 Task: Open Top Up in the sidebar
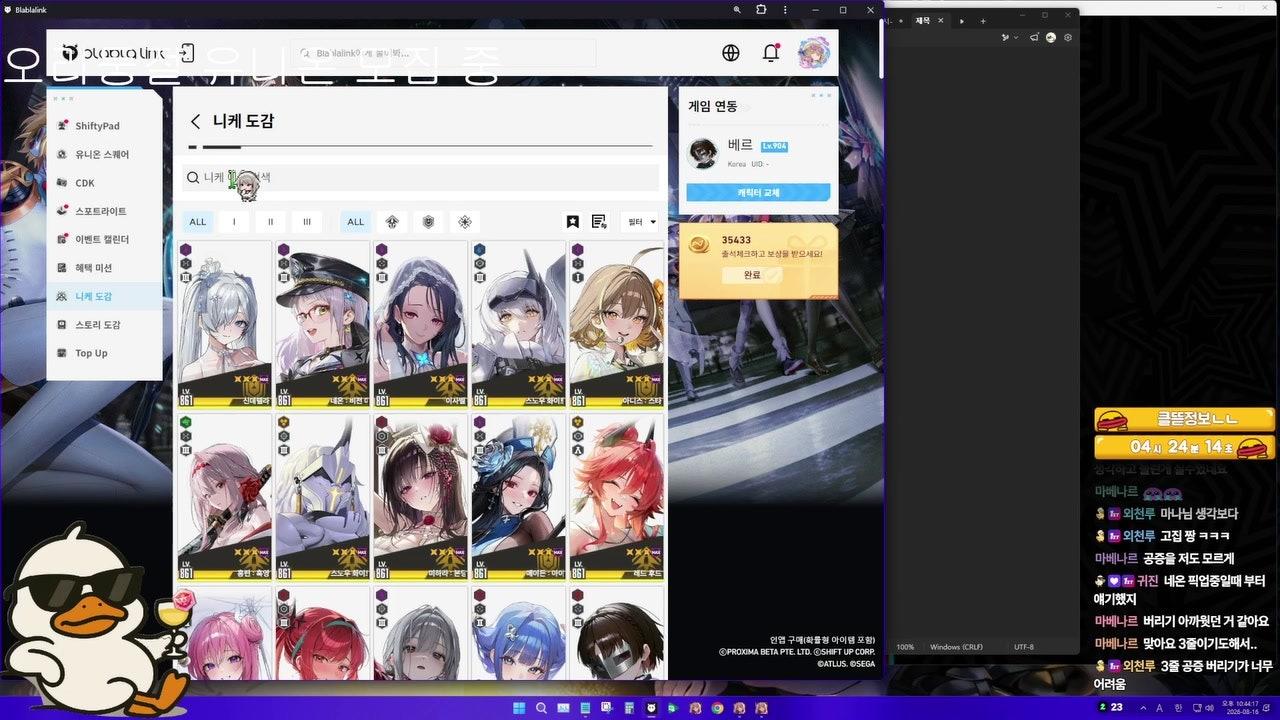pos(104,353)
